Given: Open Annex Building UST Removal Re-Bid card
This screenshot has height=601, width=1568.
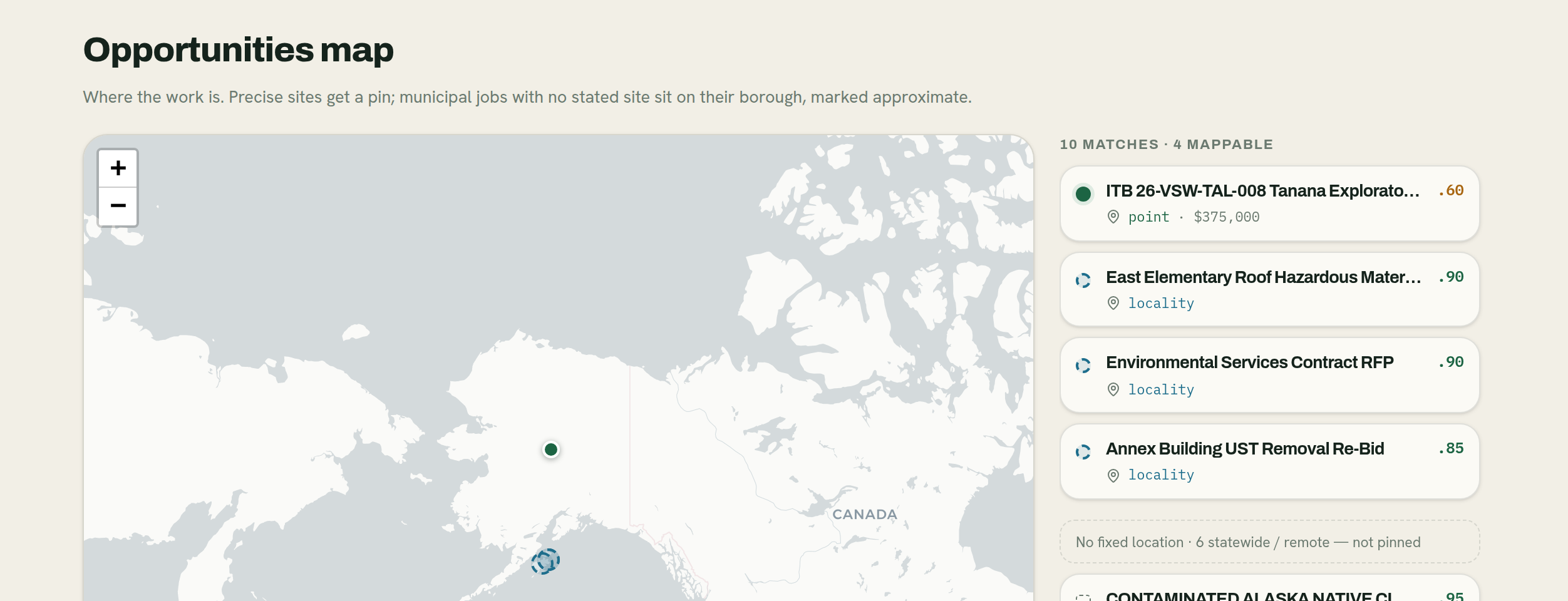Looking at the screenshot, I should (1269, 461).
